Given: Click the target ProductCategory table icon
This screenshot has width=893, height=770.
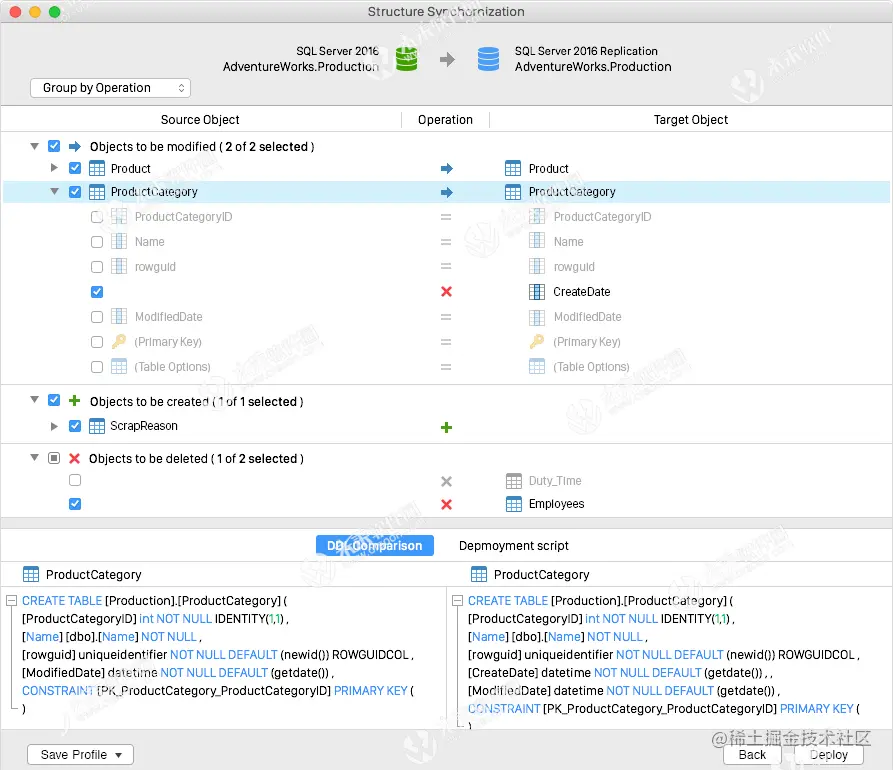Looking at the screenshot, I should point(513,192).
